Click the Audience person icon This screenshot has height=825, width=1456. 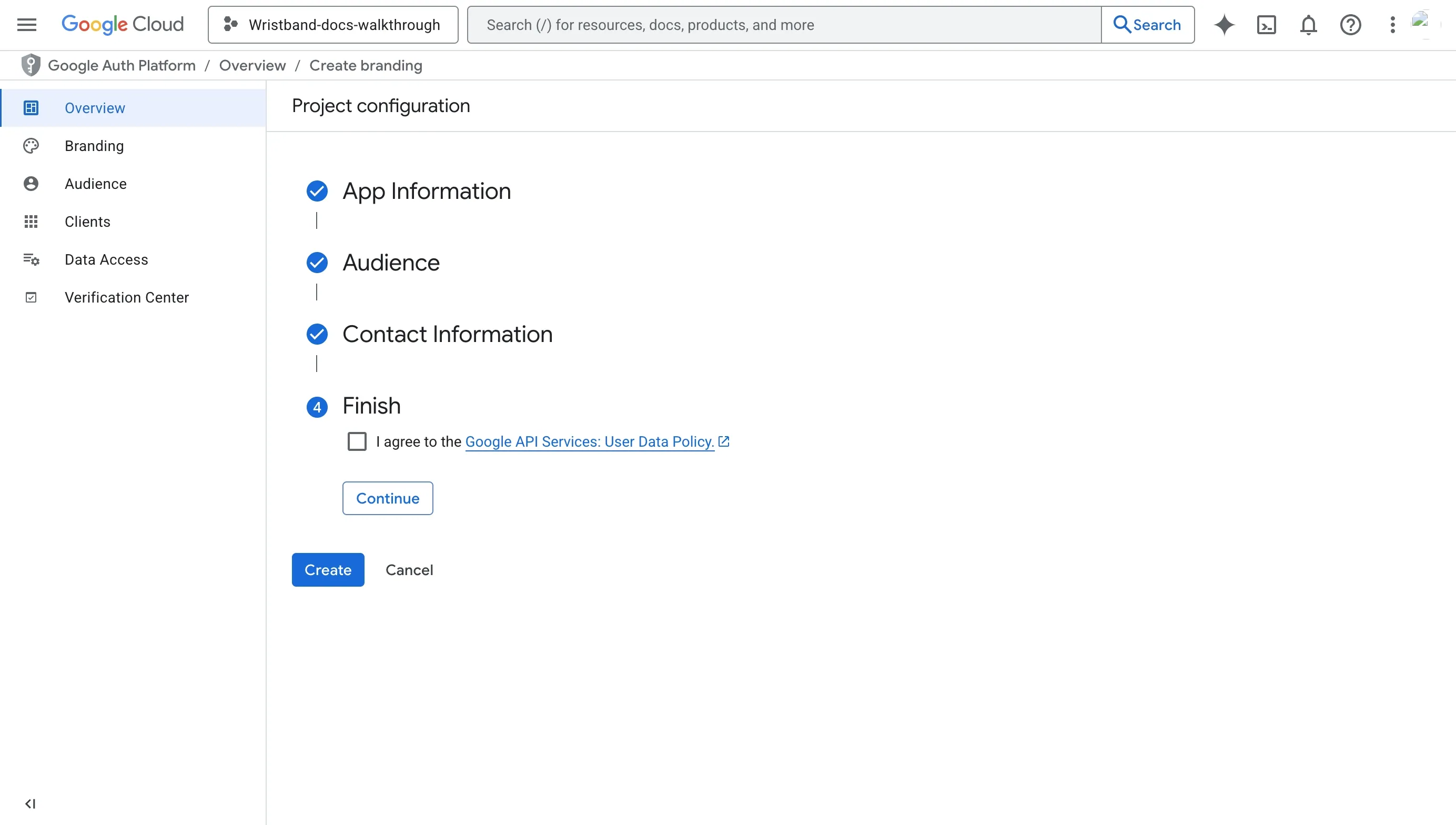click(x=31, y=184)
